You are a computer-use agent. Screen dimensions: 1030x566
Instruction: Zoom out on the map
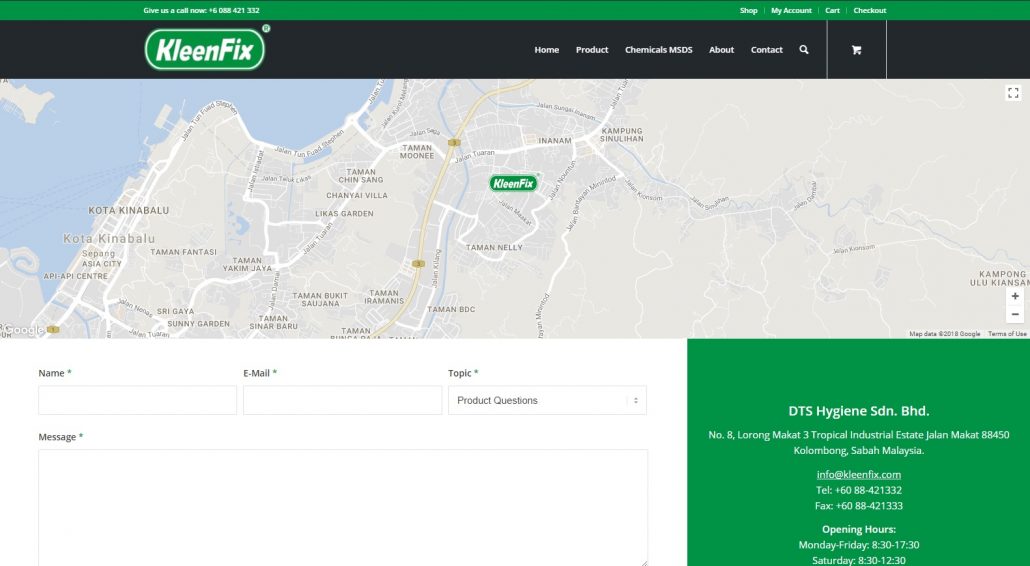pyautogui.click(x=1015, y=315)
